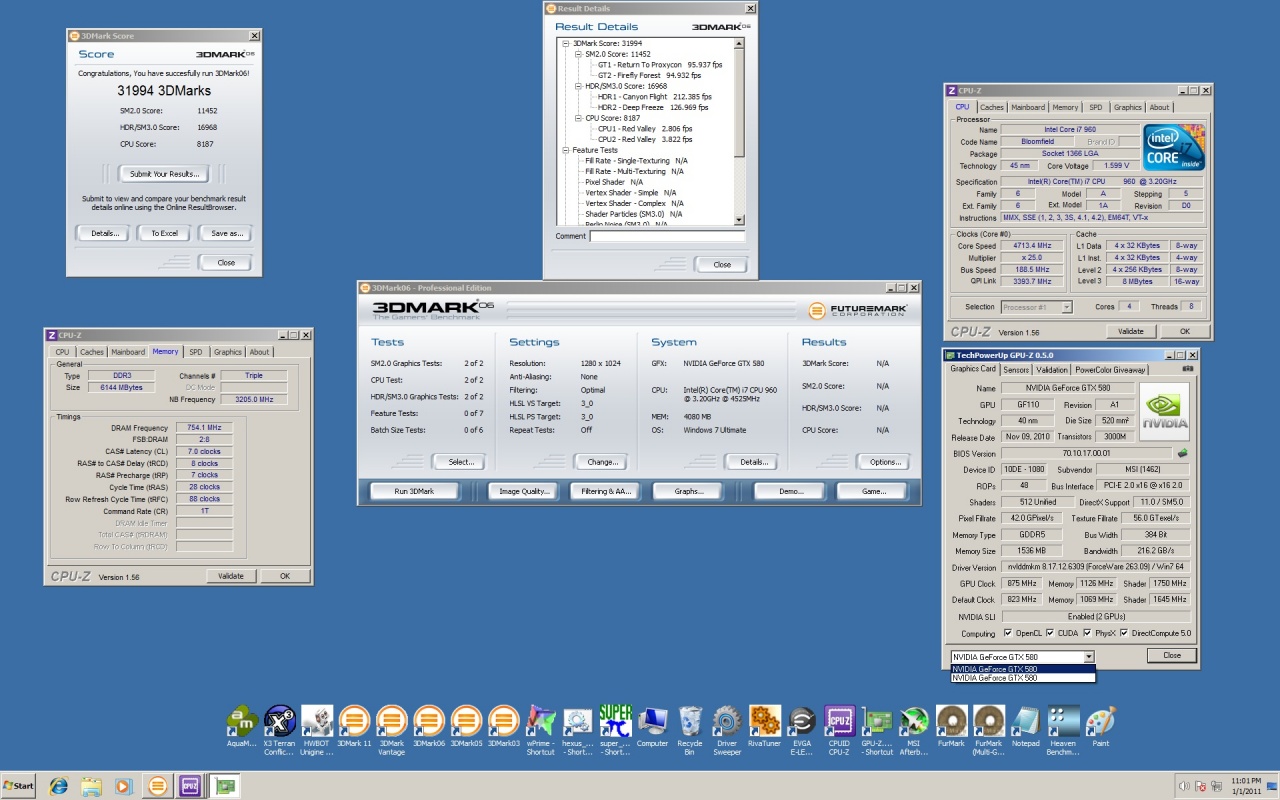Toggle the OpenCL checkbox in GPU-Z
Viewport: 1280px width, 800px height.
coord(1007,633)
